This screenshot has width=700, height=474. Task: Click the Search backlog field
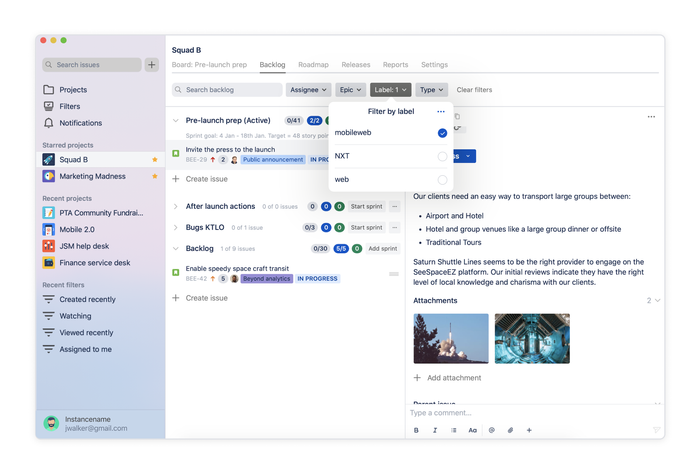point(227,90)
